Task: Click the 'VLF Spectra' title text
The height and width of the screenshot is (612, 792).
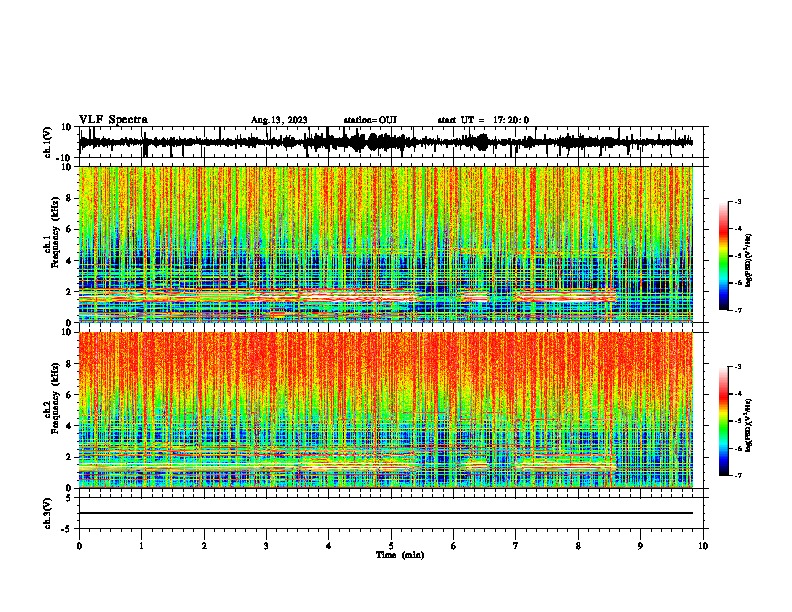Action: click(x=113, y=120)
